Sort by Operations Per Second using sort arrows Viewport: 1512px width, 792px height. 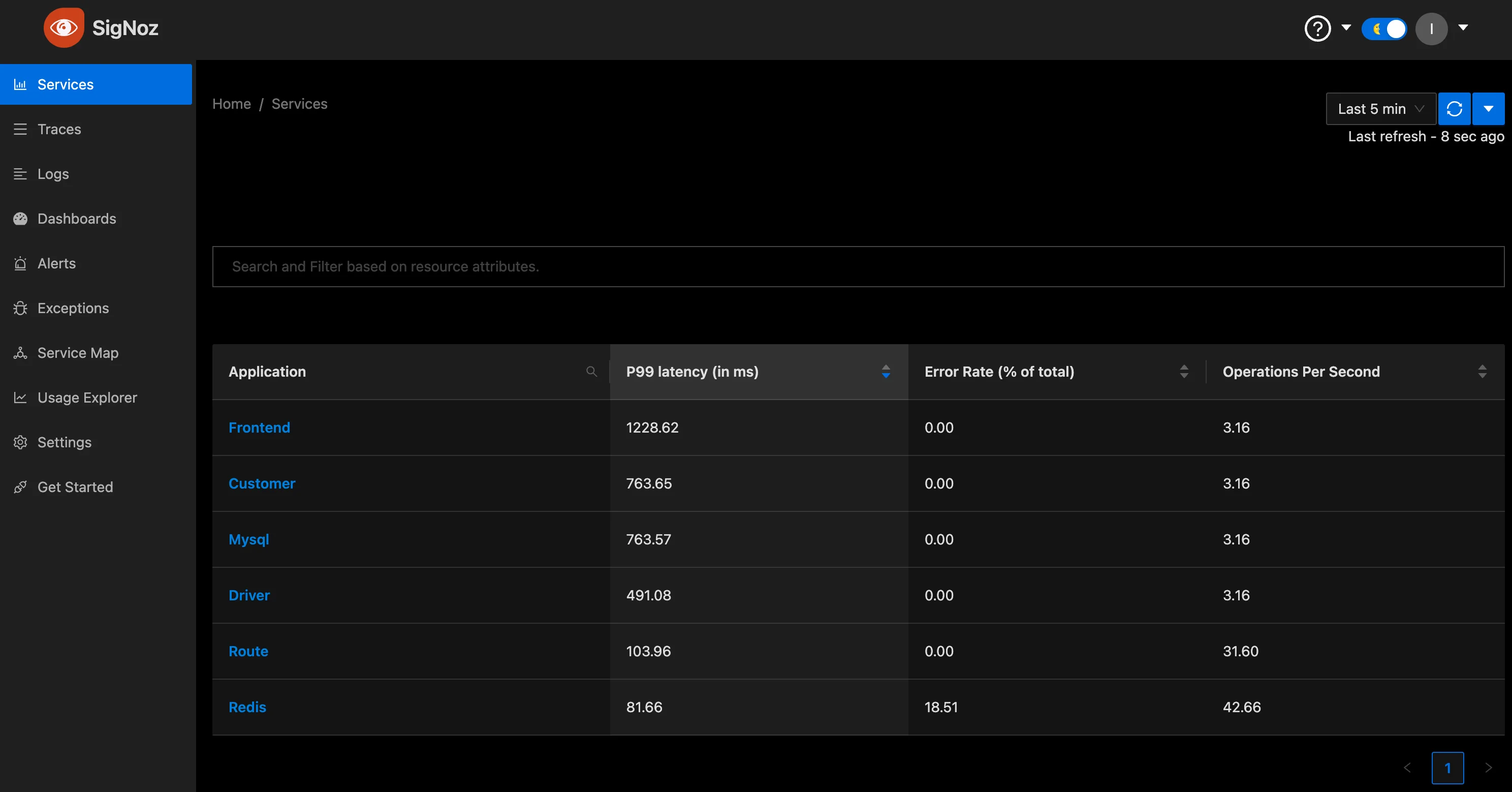point(1482,372)
